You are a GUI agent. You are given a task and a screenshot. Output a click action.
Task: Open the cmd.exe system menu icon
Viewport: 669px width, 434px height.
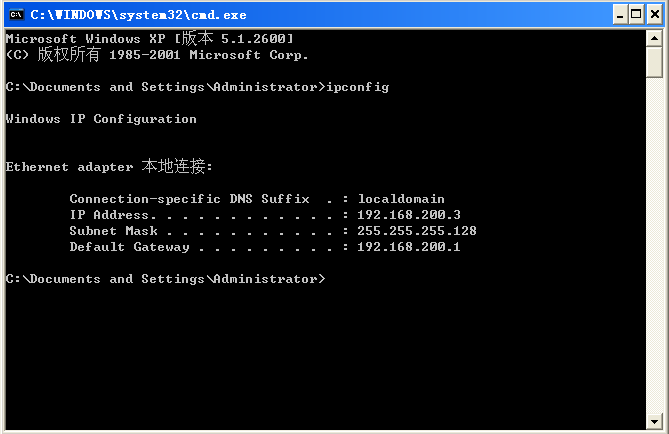pos(16,15)
